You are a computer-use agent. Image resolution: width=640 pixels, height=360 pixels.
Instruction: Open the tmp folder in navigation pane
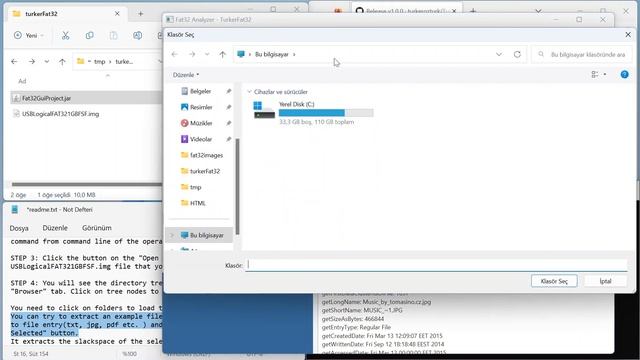click(x=191, y=187)
